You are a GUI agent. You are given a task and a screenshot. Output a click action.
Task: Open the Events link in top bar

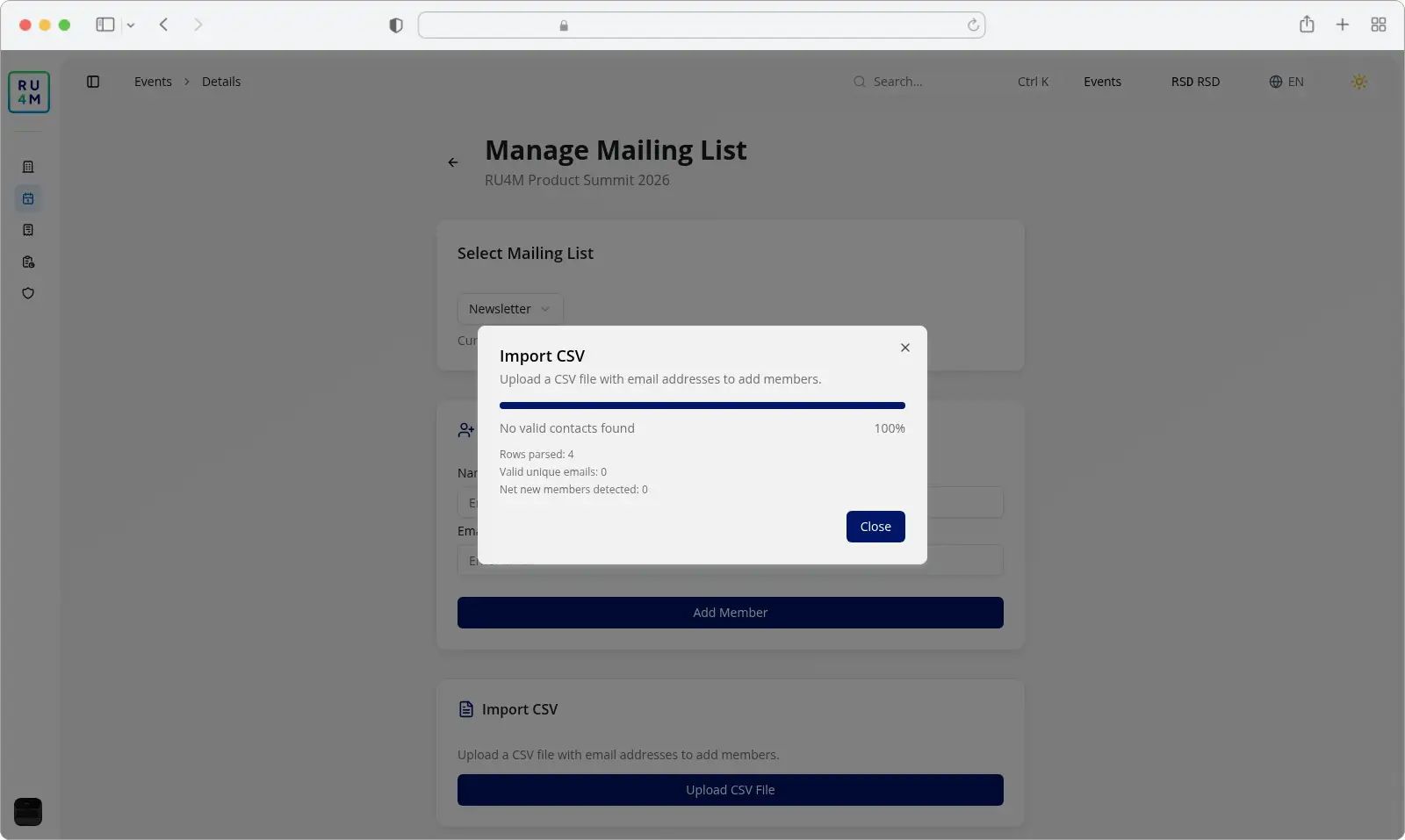pos(1102,82)
